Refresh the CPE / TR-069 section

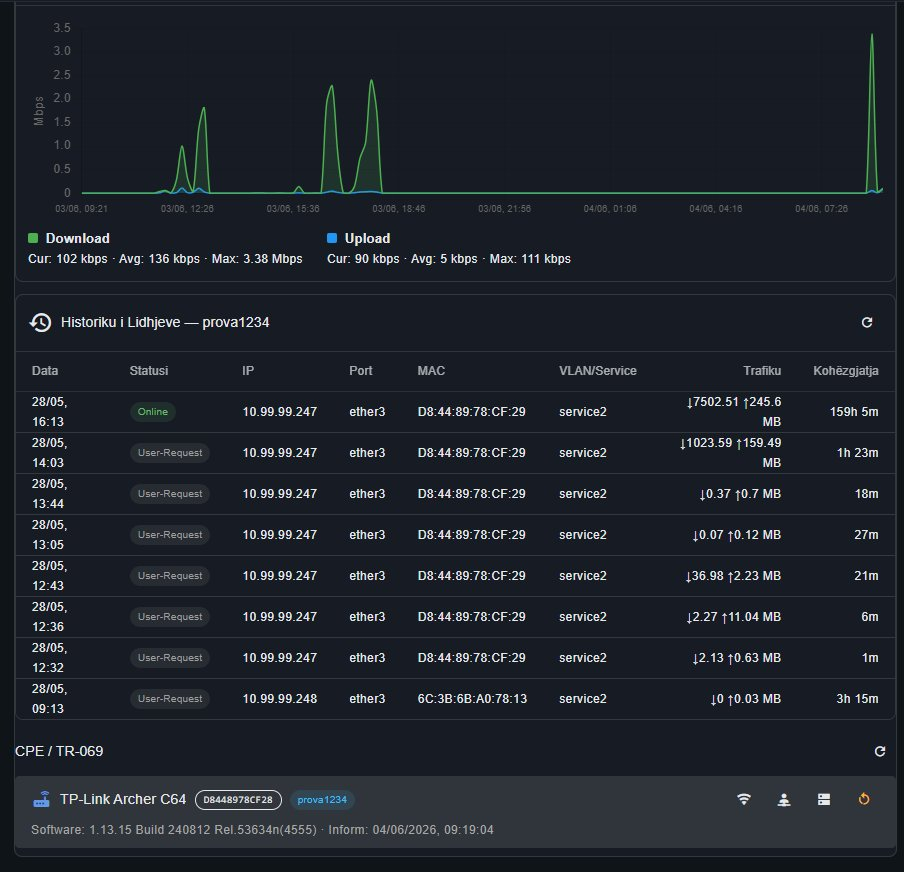click(x=880, y=751)
